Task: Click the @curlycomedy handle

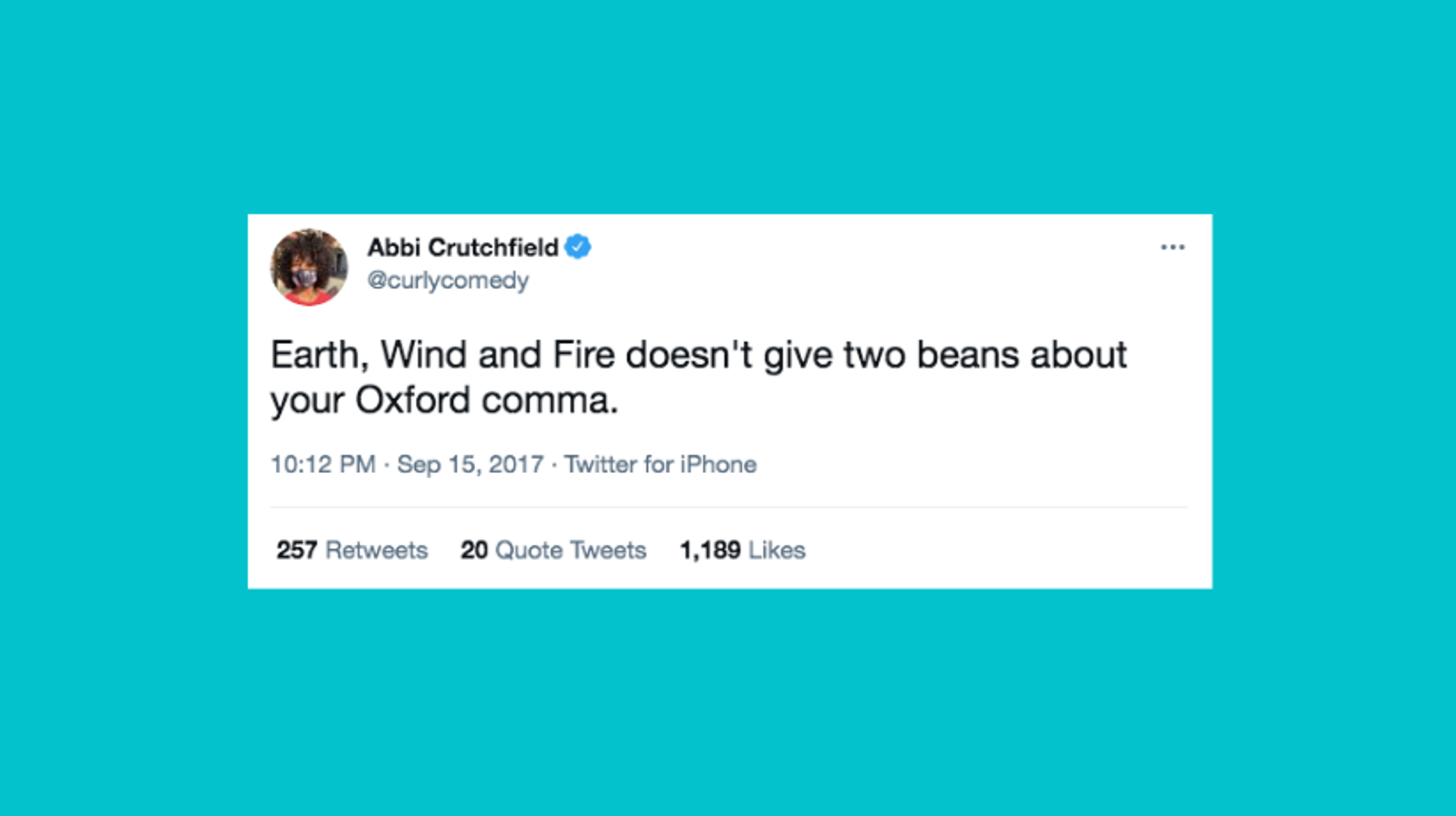Action: point(448,281)
